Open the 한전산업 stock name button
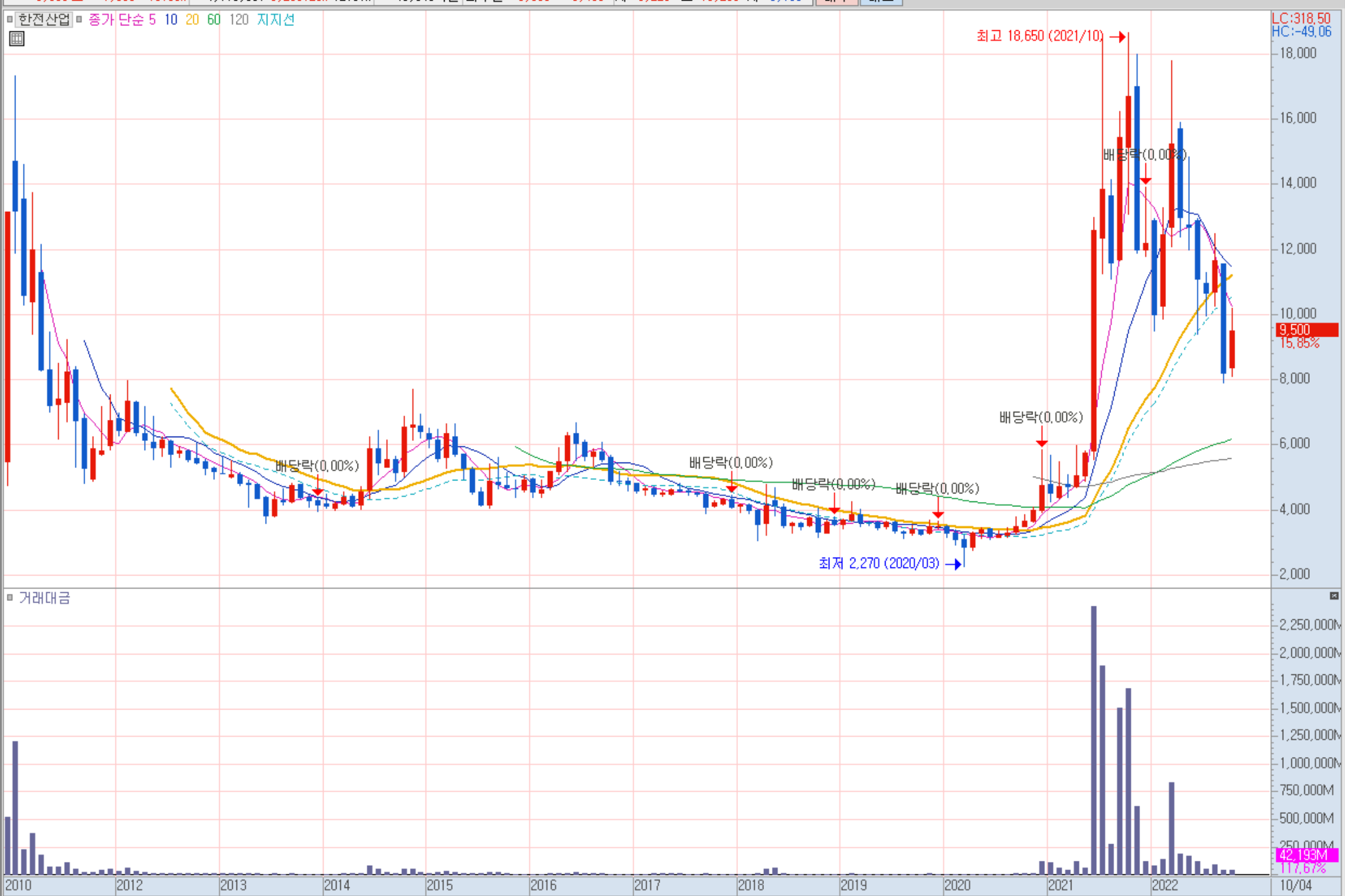The width and height of the screenshot is (1345, 896). click(44, 20)
